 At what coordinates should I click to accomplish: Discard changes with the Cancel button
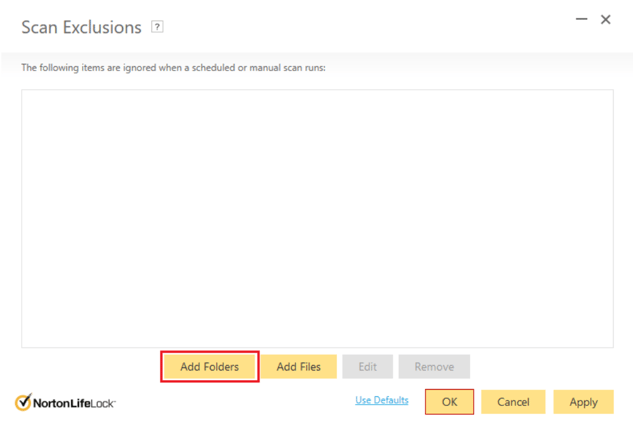pyautogui.click(x=513, y=402)
